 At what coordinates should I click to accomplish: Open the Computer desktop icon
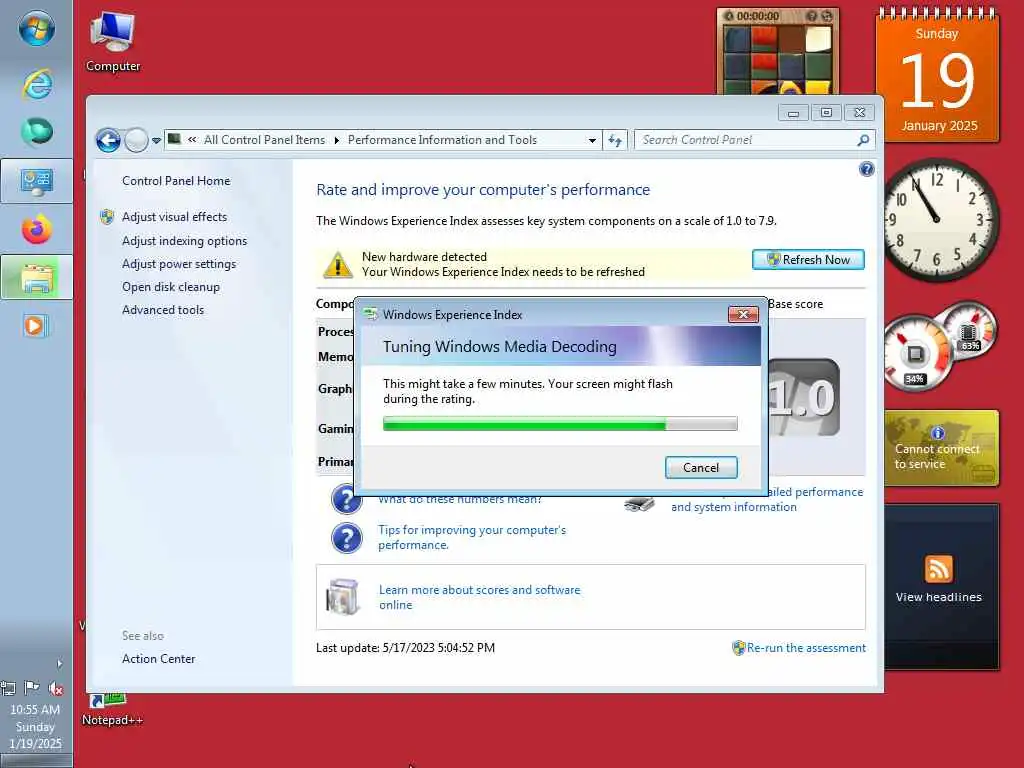pyautogui.click(x=112, y=42)
